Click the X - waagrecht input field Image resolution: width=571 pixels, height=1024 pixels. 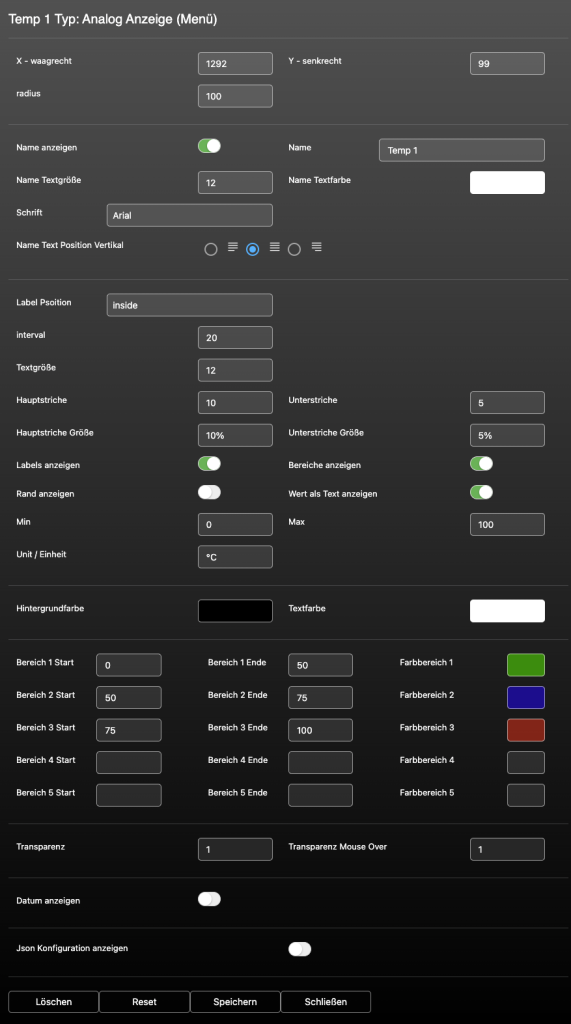[235, 63]
